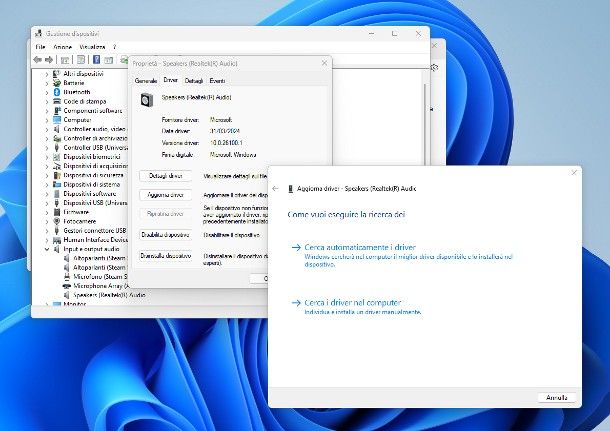Image resolution: width=610 pixels, height=431 pixels.
Task: Click the speaker icon in Proprietà dialog
Action: coord(147,100)
